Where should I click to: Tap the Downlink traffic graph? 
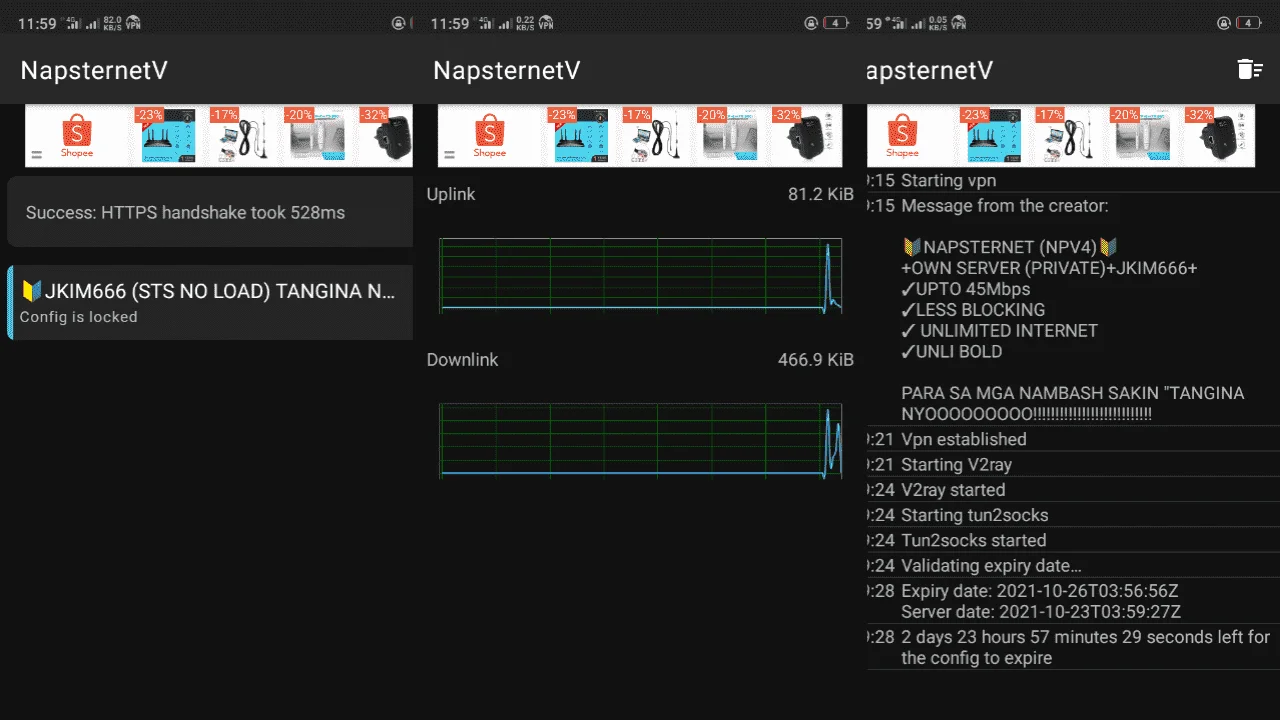tap(640, 441)
